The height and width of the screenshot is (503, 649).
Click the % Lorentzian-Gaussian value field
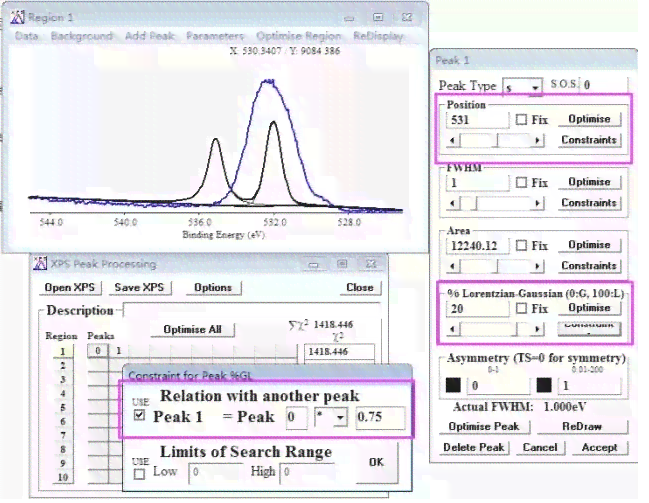click(477, 309)
